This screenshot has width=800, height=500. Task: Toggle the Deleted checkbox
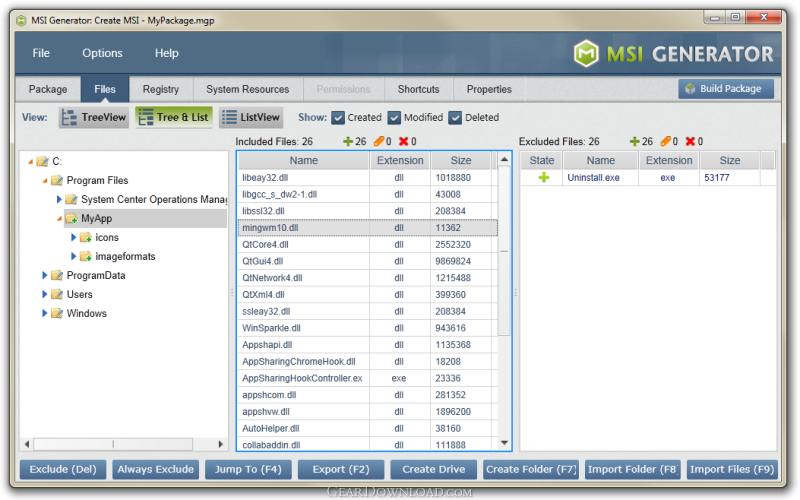point(455,118)
